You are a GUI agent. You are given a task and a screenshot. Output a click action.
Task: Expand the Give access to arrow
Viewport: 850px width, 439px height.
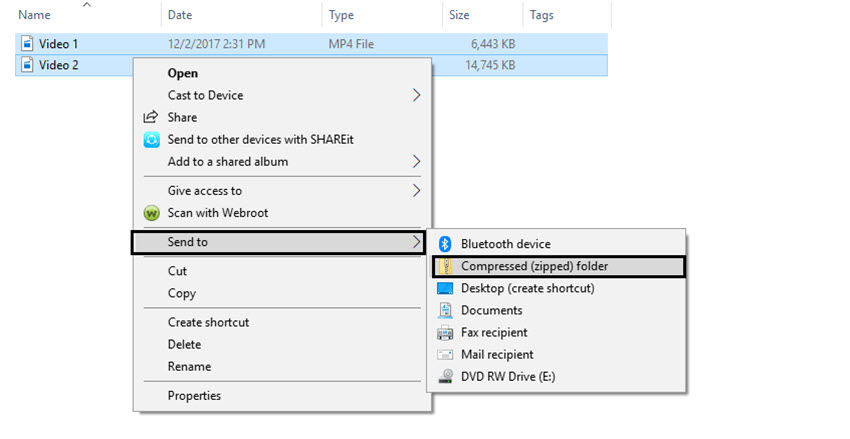pyautogui.click(x=416, y=191)
